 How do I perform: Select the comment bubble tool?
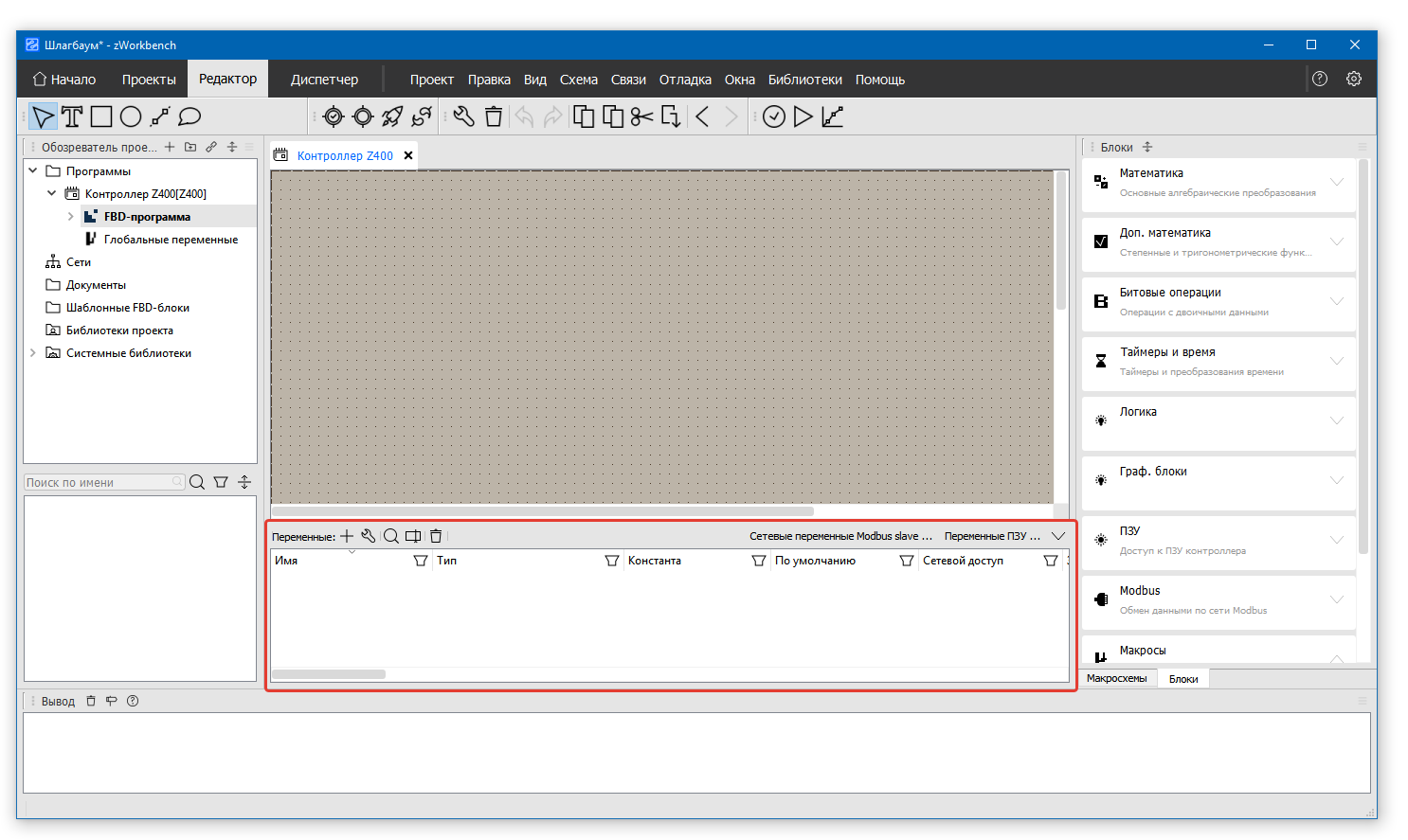190,116
